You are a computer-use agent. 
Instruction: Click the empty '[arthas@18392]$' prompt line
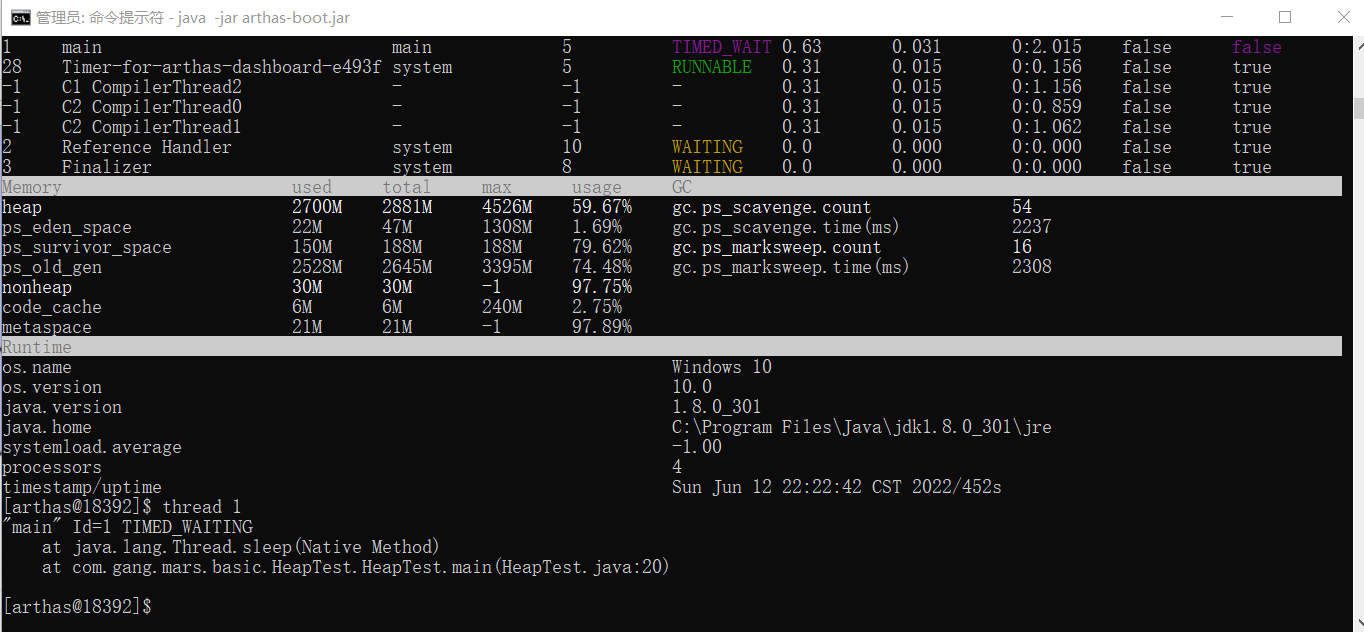pyautogui.click(x=77, y=607)
